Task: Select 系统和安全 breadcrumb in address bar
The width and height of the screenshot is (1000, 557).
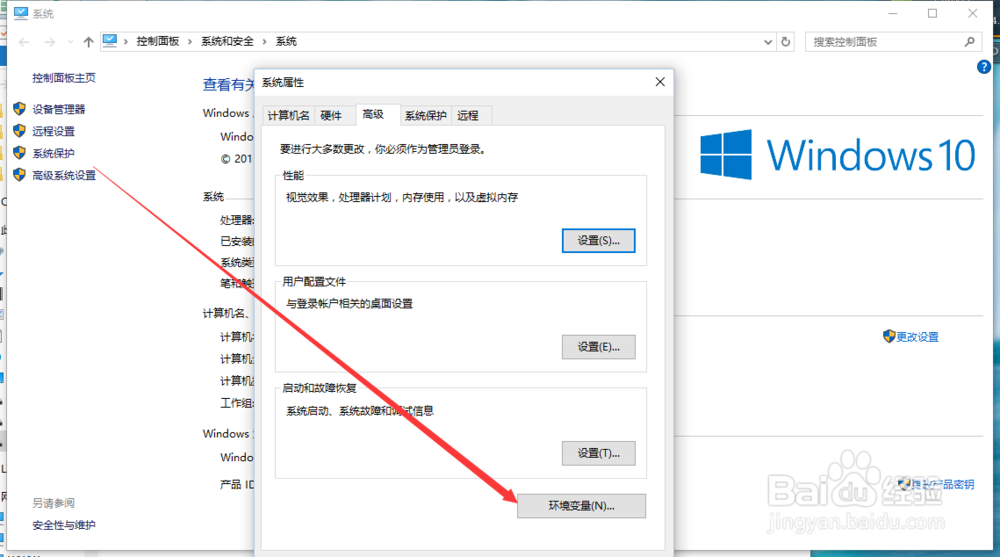Action: [x=227, y=41]
